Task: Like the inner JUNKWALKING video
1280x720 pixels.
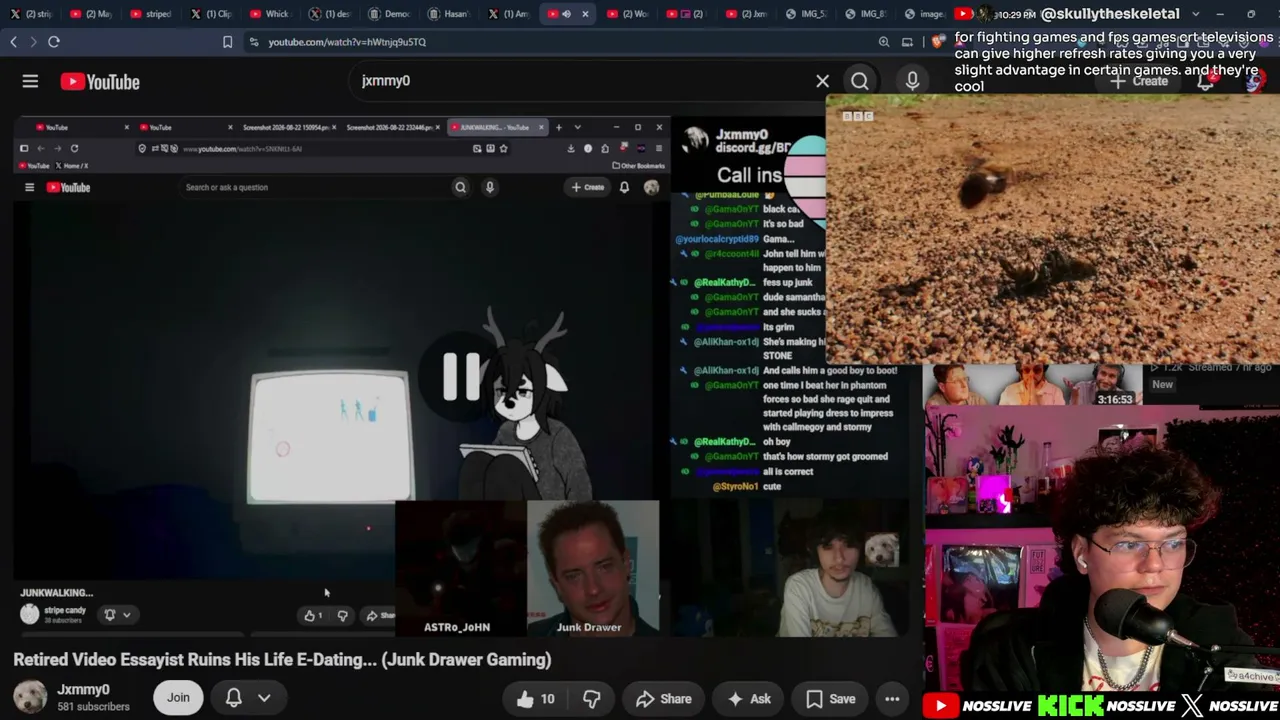Action: pos(313,615)
